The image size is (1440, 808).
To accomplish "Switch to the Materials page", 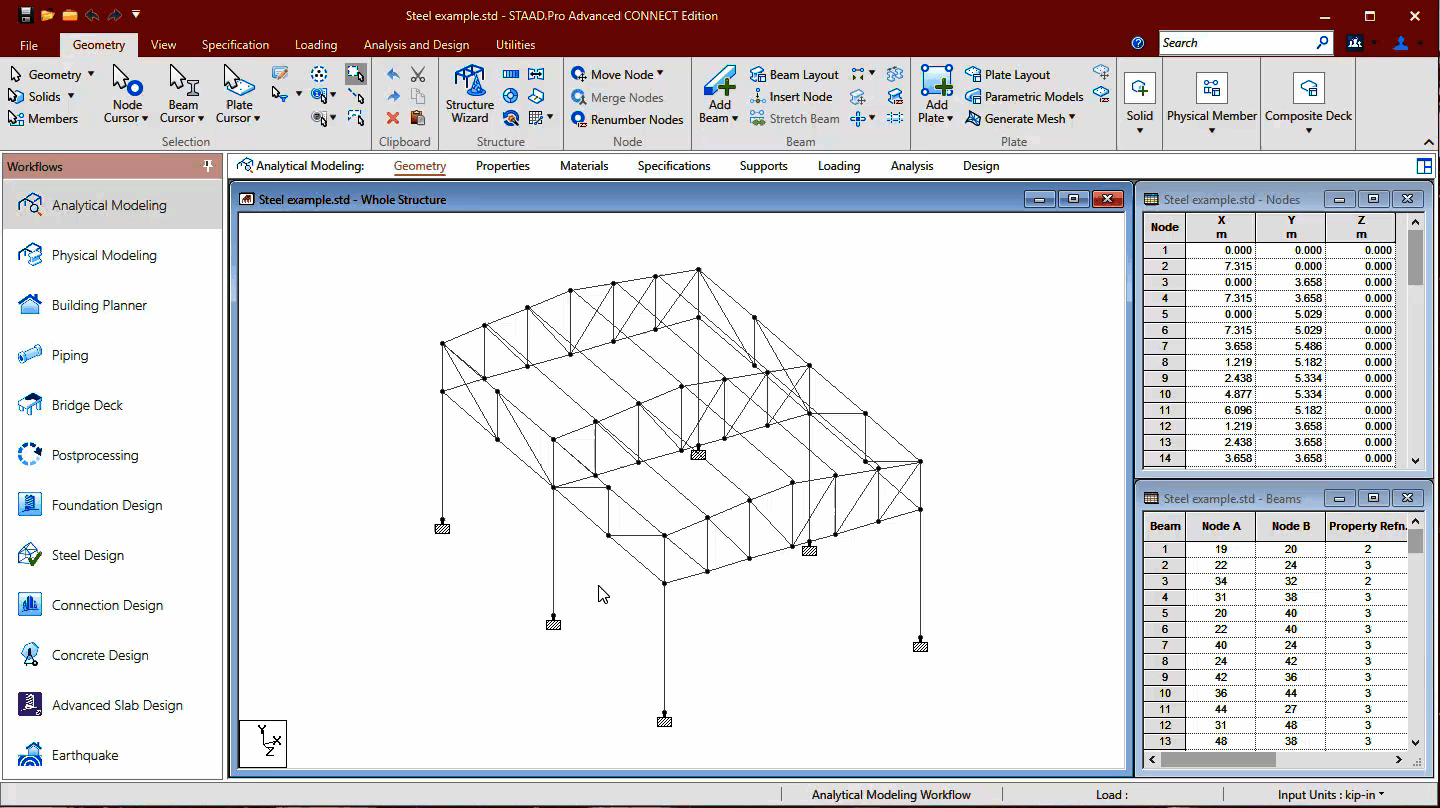I will coord(584,166).
